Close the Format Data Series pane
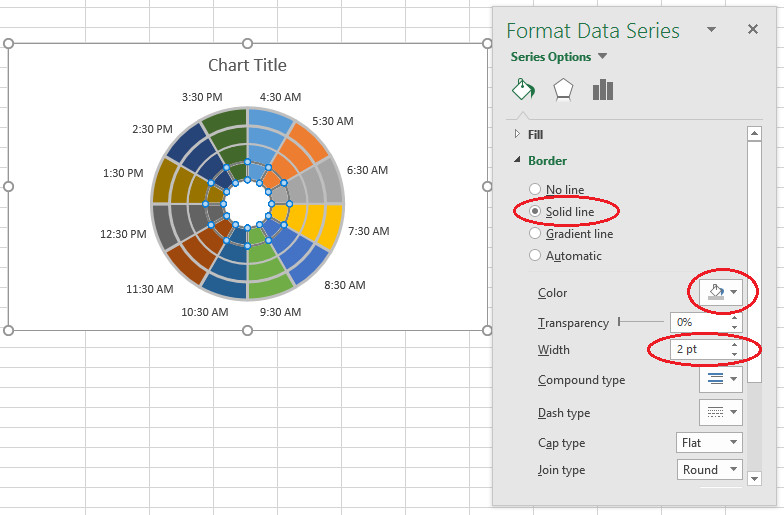This screenshot has height=515, width=784. (753, 30)
